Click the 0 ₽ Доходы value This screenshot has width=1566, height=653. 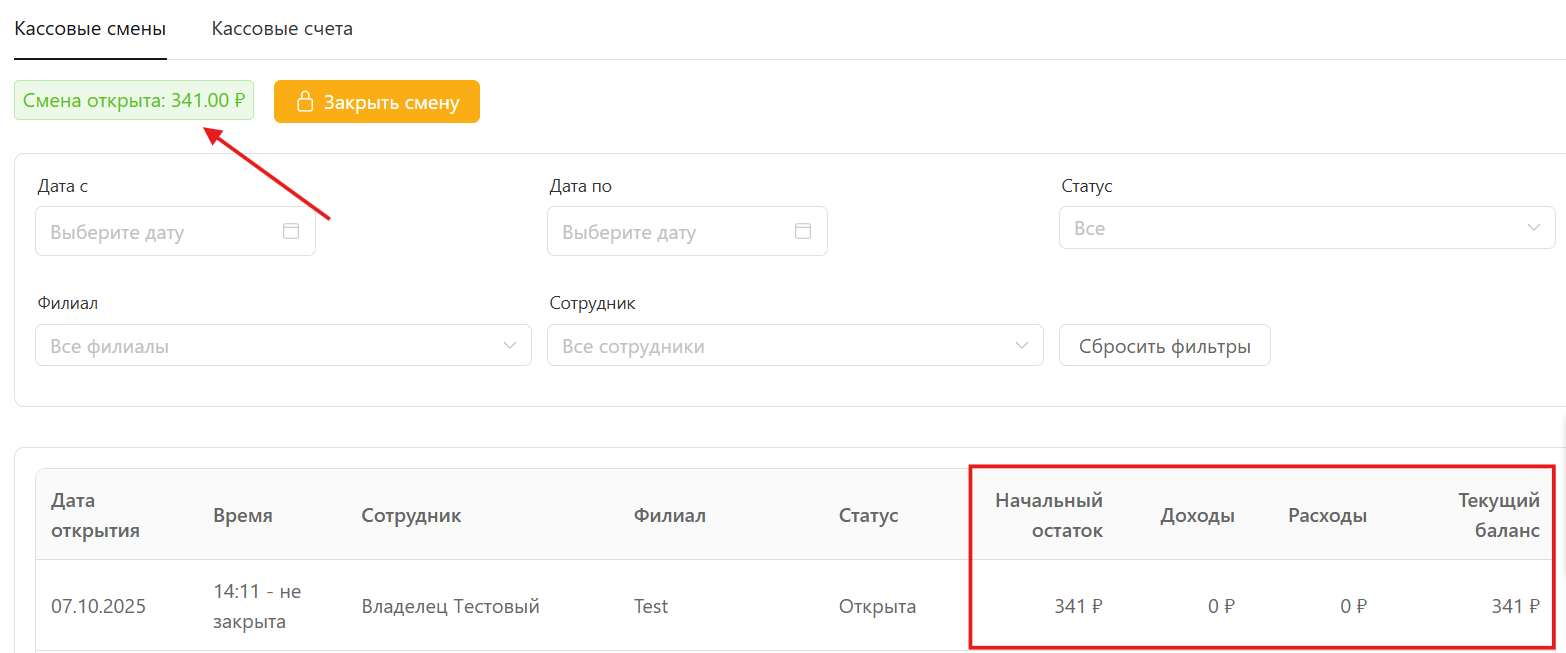(1222, 606)
